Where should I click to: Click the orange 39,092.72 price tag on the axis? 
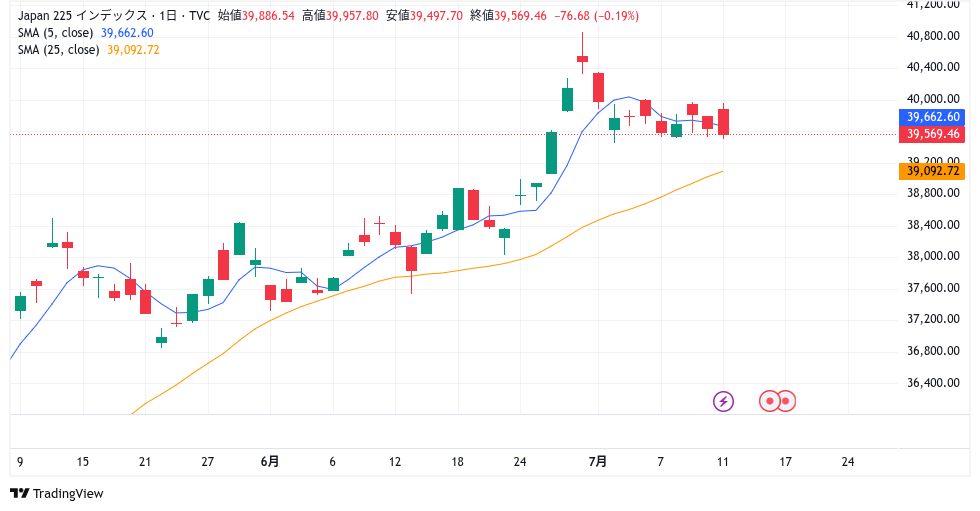coord(932,171)
